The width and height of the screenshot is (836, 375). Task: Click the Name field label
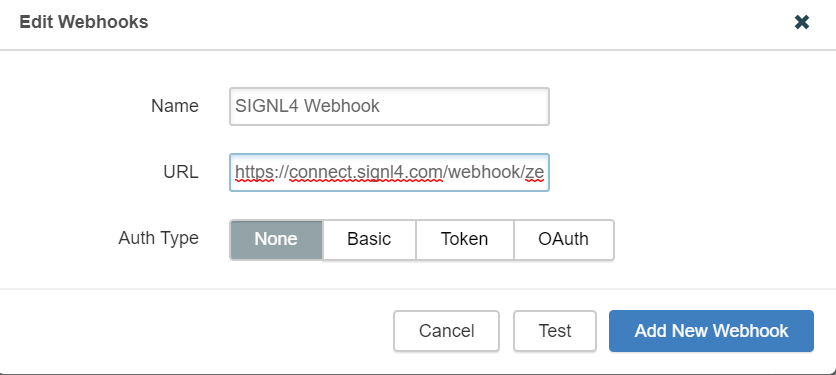(175, 106)
